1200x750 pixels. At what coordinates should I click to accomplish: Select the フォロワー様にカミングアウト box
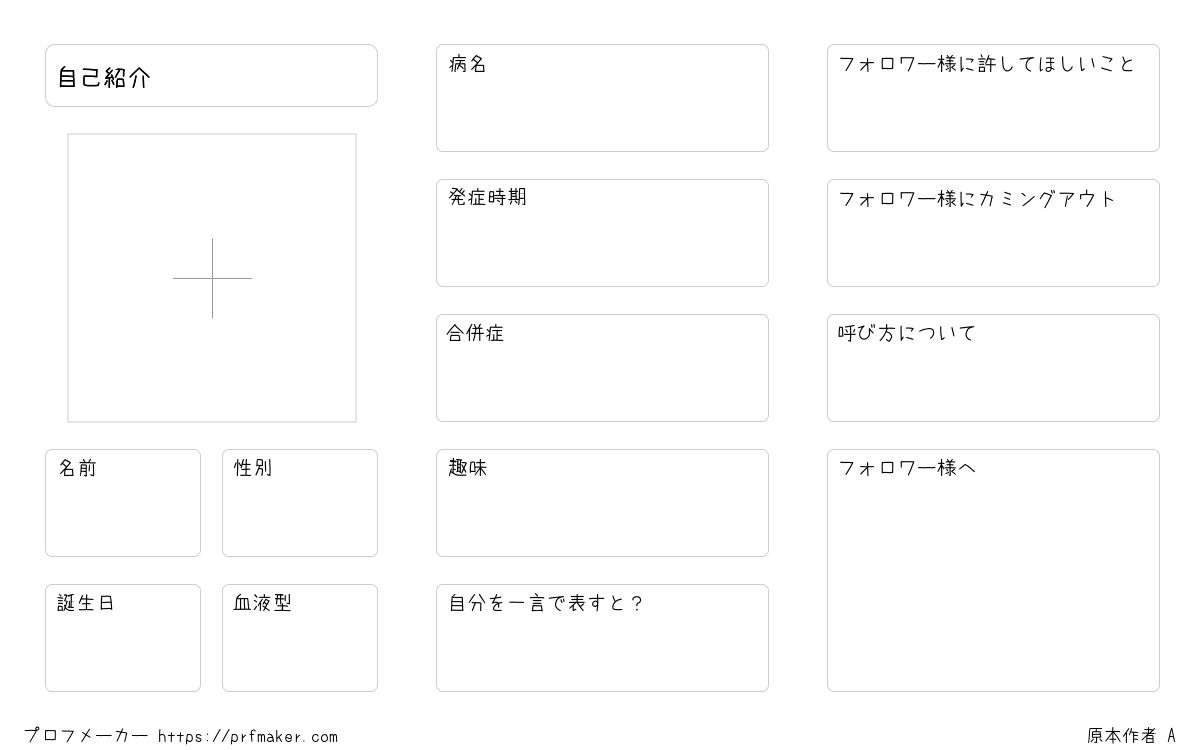(993, 233)
